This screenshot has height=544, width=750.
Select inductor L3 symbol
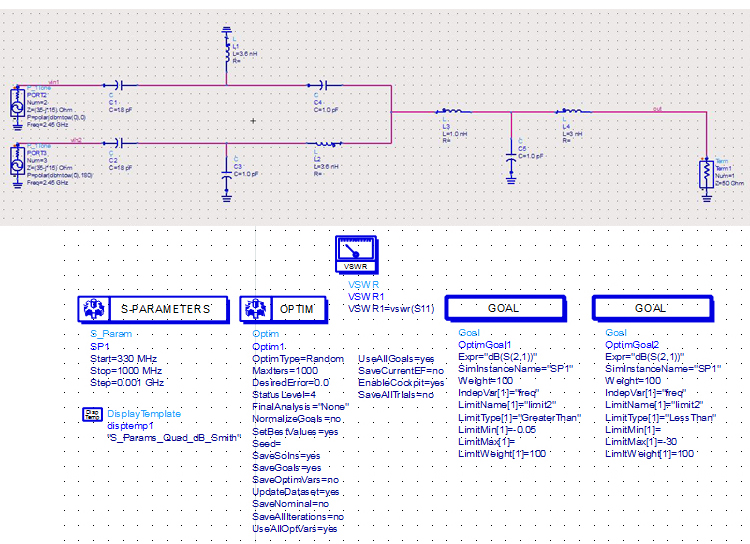(x=453, y=111)
